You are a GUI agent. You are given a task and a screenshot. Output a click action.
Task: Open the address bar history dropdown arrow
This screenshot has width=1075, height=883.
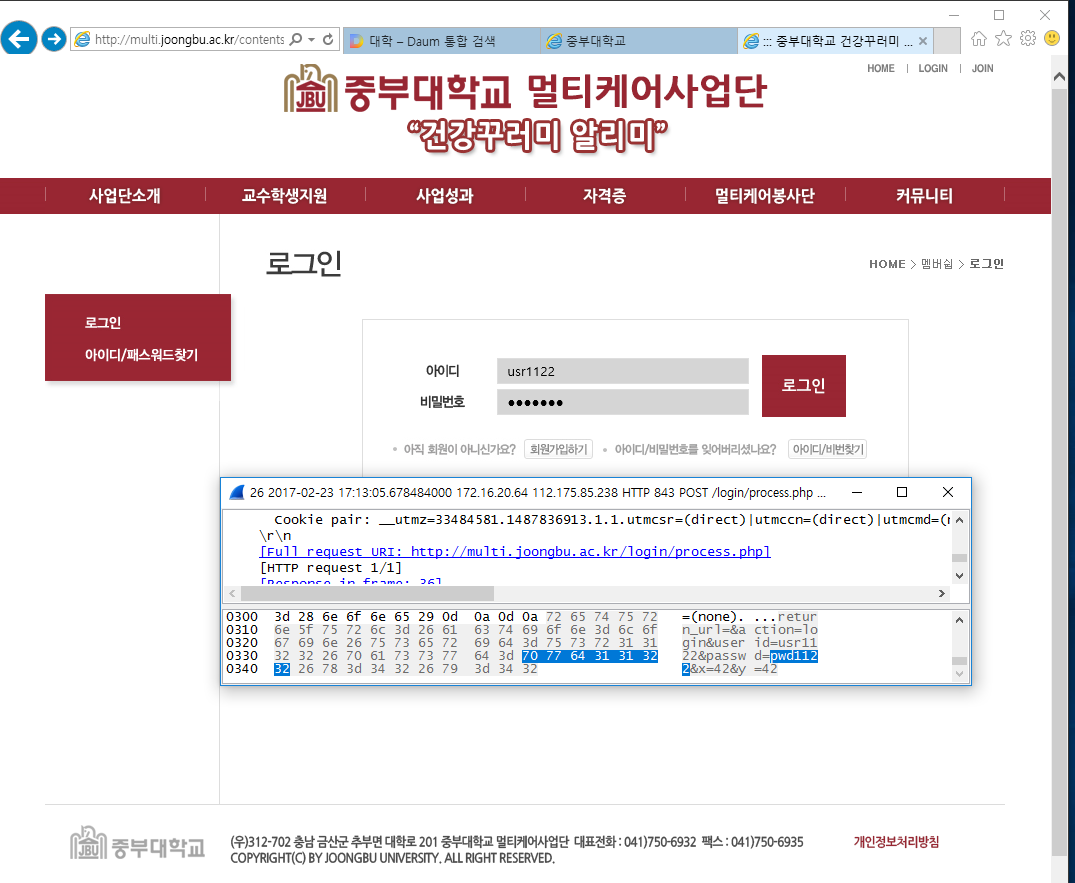tap(311, 40)
